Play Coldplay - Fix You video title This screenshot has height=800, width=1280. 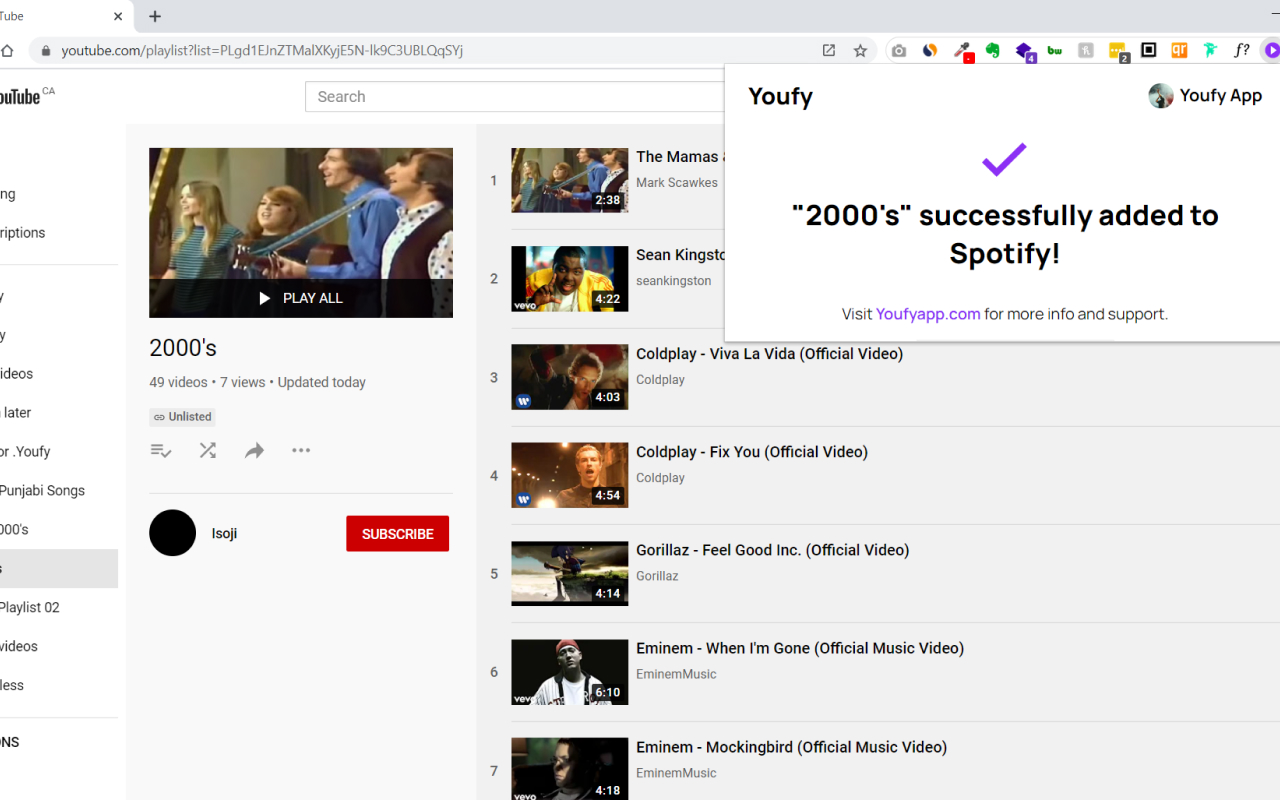pos(752,452)
